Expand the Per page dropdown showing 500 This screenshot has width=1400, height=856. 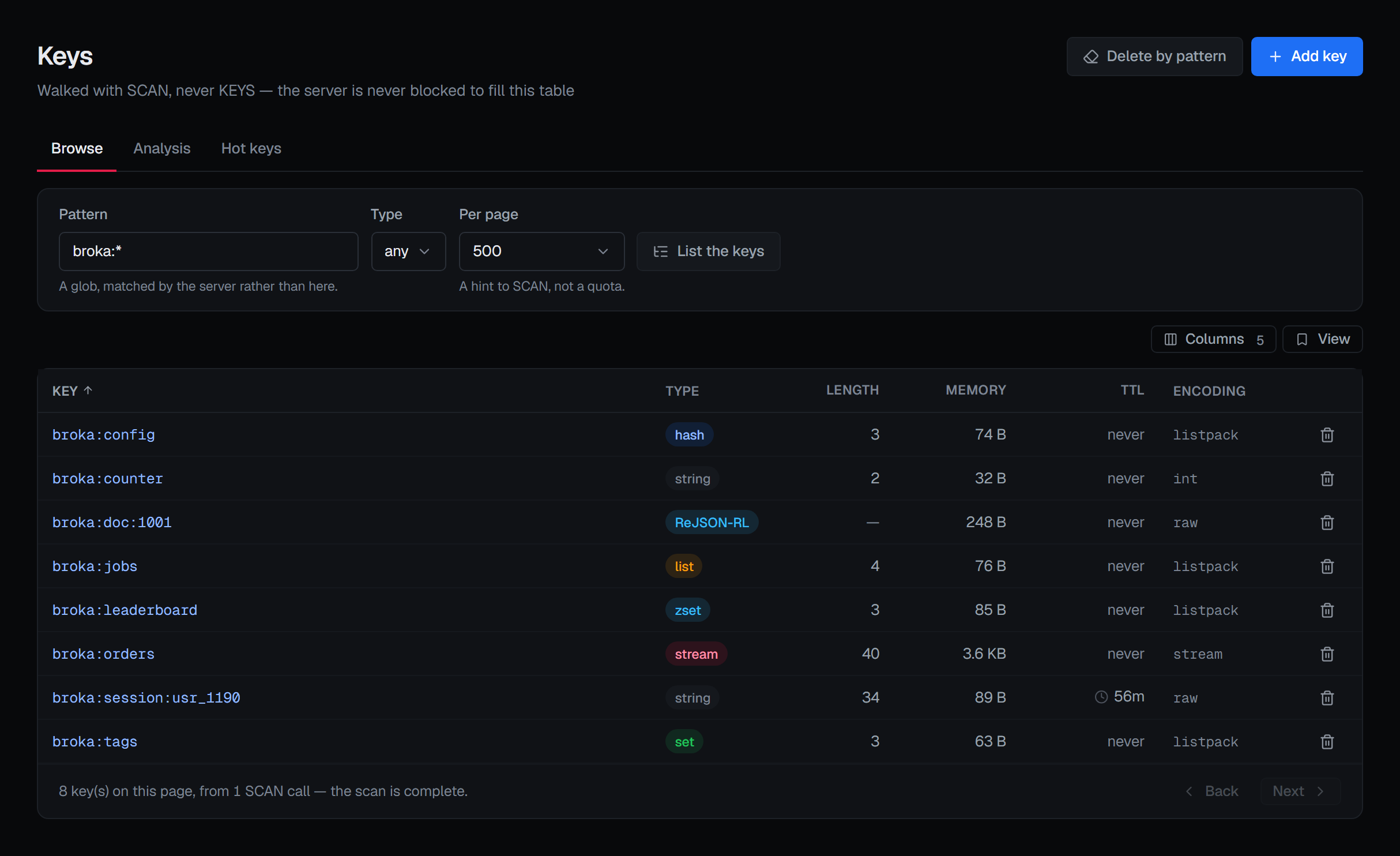[541, 251]
